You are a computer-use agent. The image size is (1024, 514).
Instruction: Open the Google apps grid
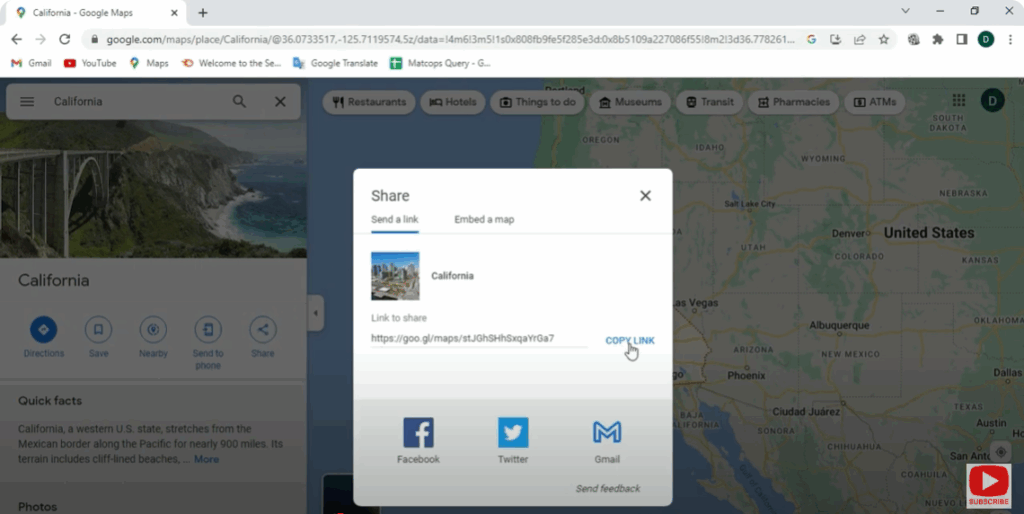point(959,100)
